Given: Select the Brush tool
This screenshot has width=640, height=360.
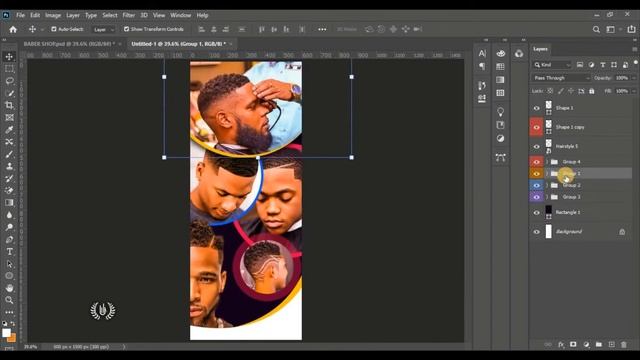Looking at the screenshot, I should coord(9,154).
